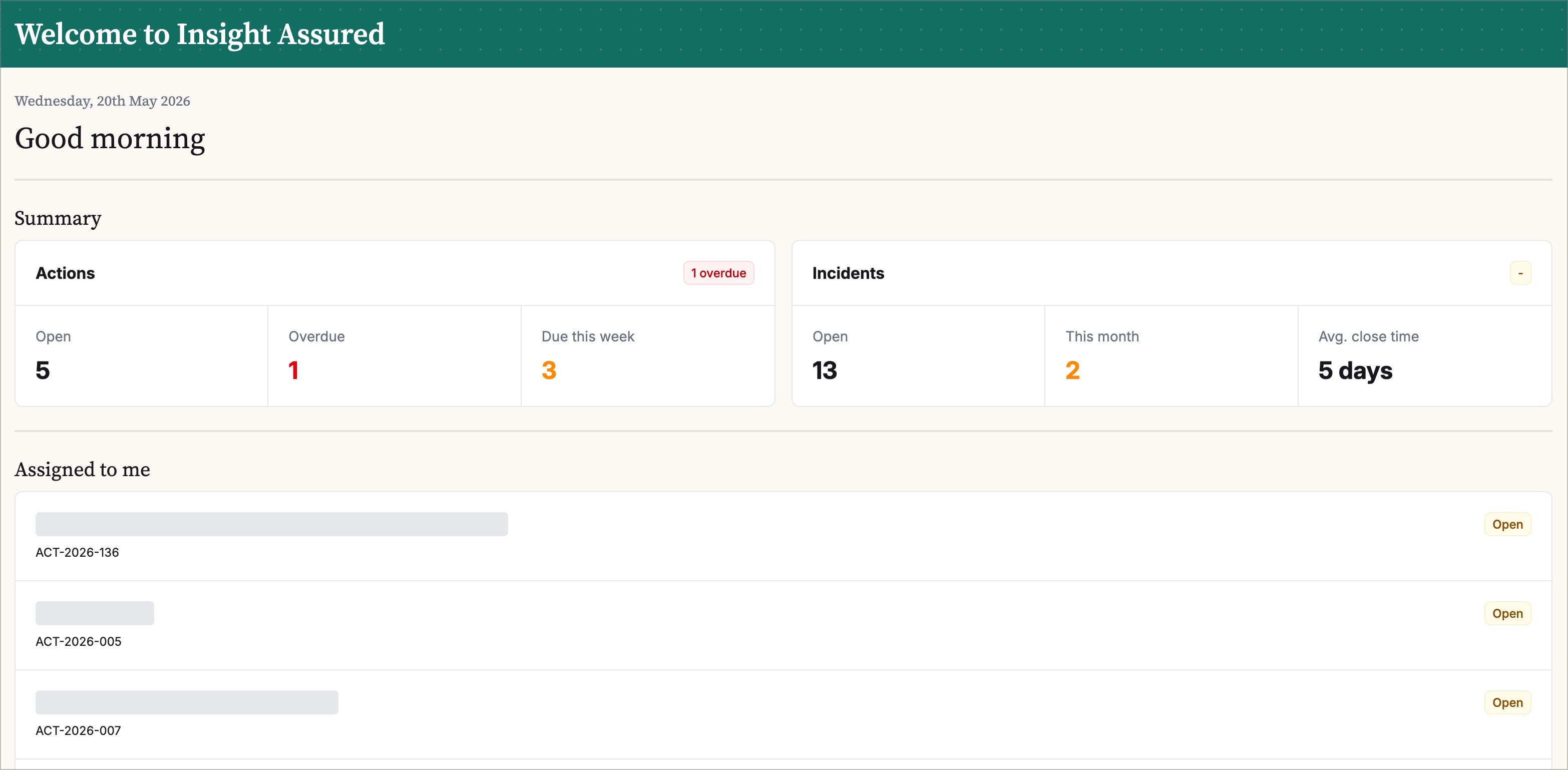
Task: Click the "Assigned to me" section heading
Action: coord(82,469)
